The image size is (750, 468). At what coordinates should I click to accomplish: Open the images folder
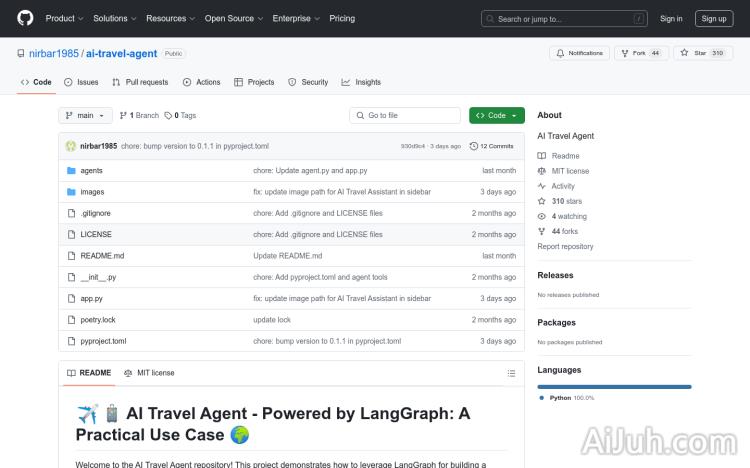(92, 192)
